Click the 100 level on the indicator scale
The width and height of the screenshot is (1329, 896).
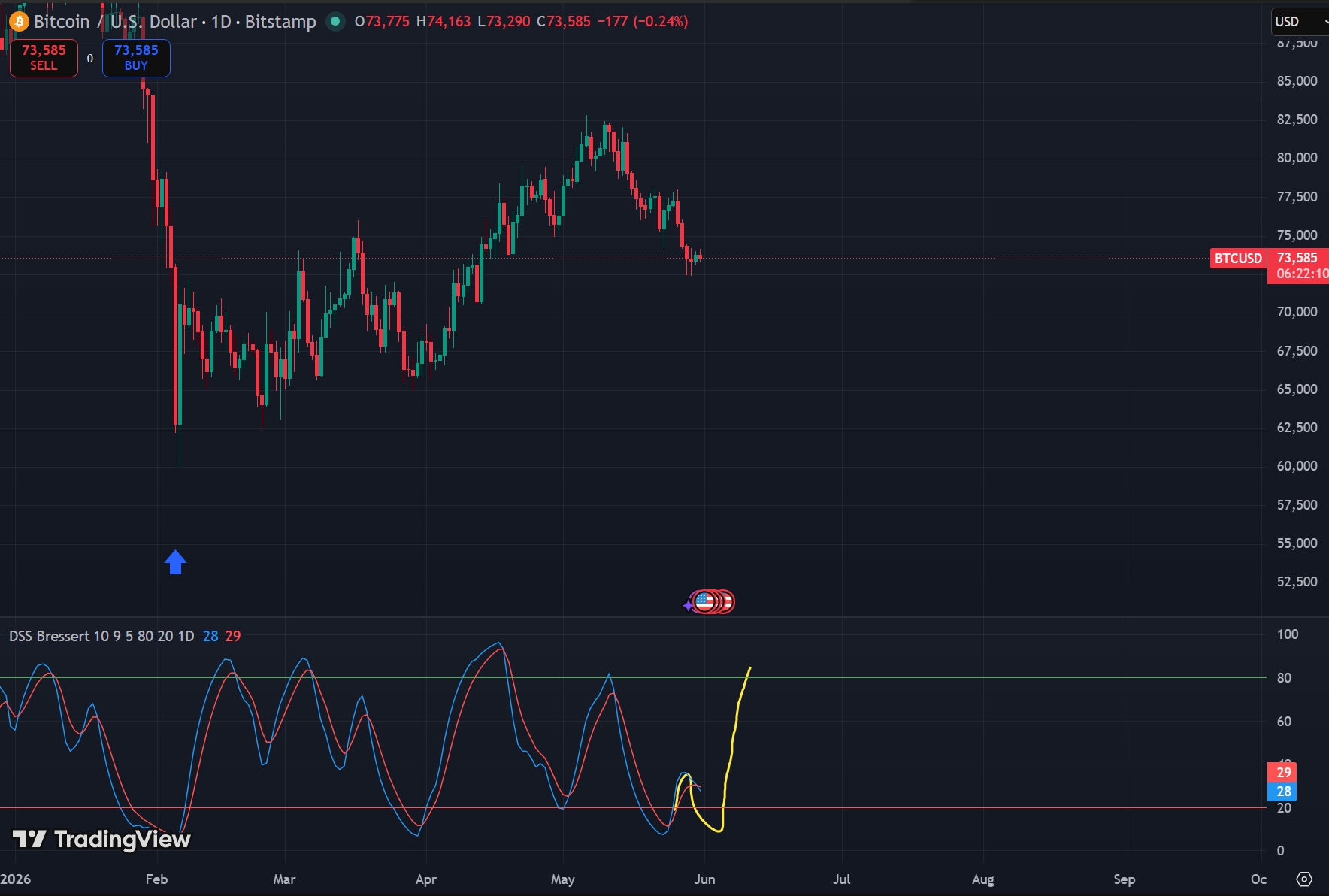1288,634
